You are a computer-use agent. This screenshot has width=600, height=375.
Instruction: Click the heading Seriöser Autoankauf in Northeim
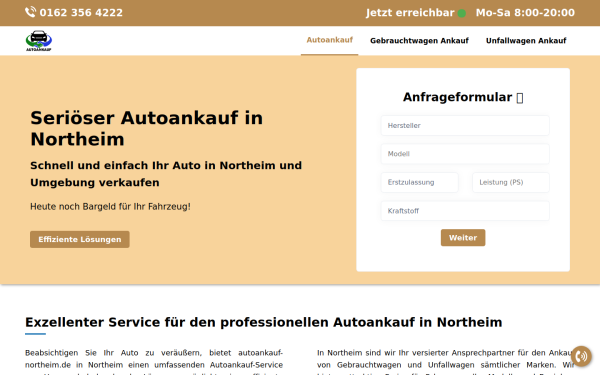point(147,128)
